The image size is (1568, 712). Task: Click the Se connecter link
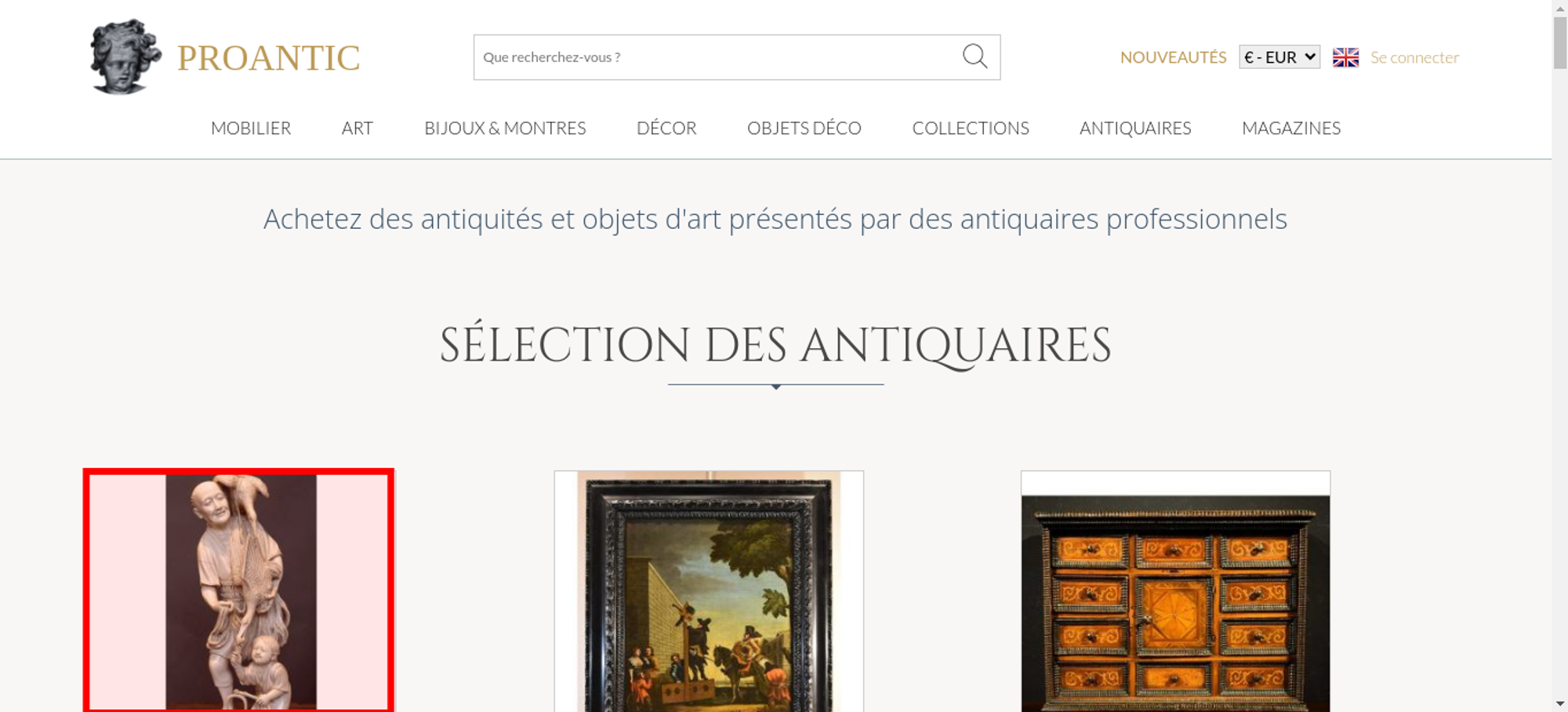(x=1414, y=57)
